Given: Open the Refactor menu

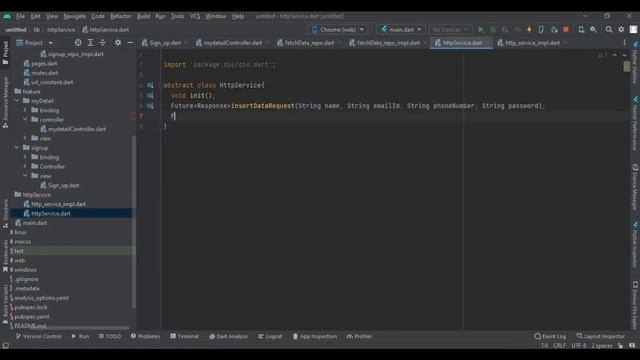Looking at the screenshot, I should (121, 16).
